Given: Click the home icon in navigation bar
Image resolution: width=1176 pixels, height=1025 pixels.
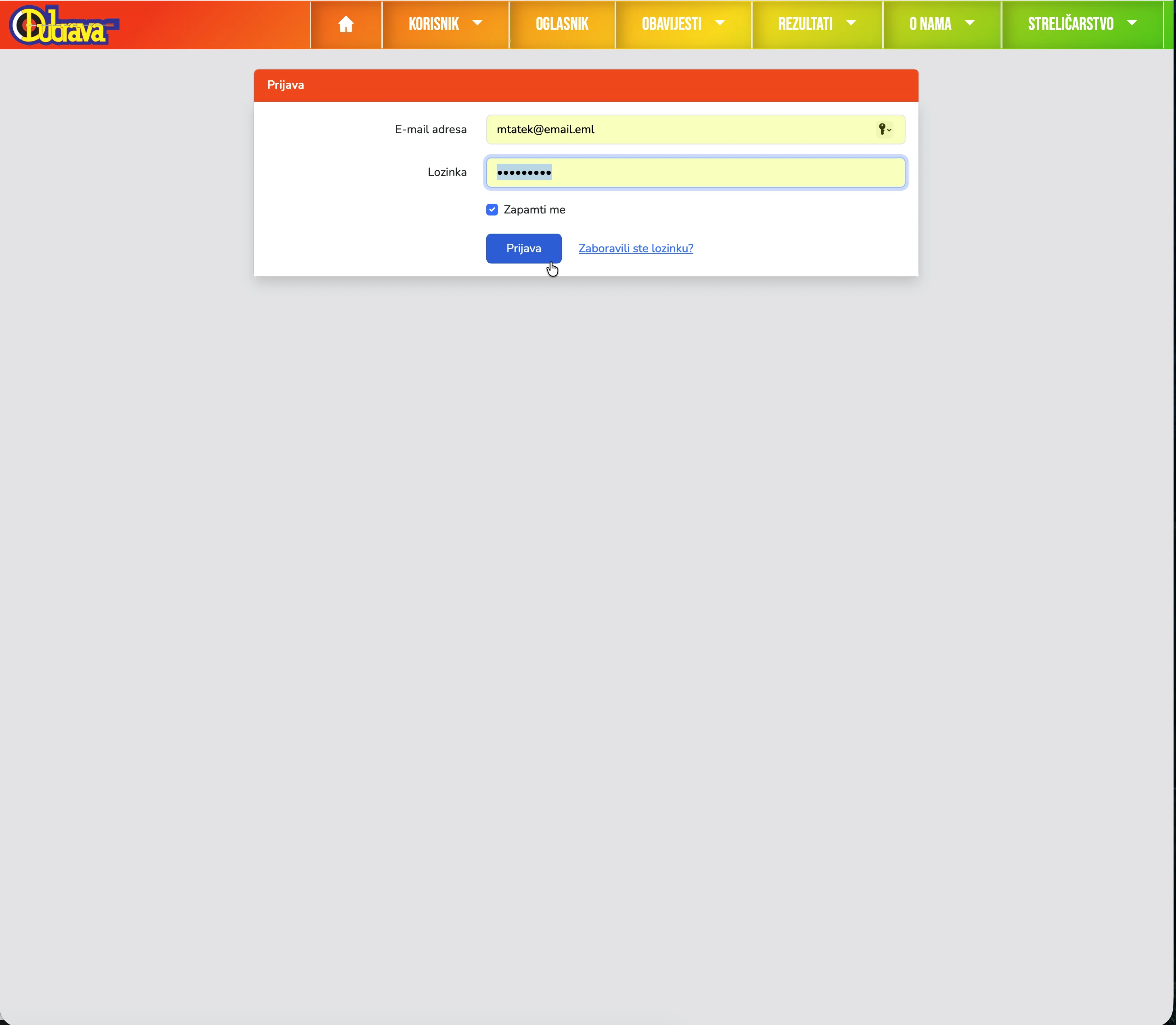Looking at the screenshot, I should (345, 24).
